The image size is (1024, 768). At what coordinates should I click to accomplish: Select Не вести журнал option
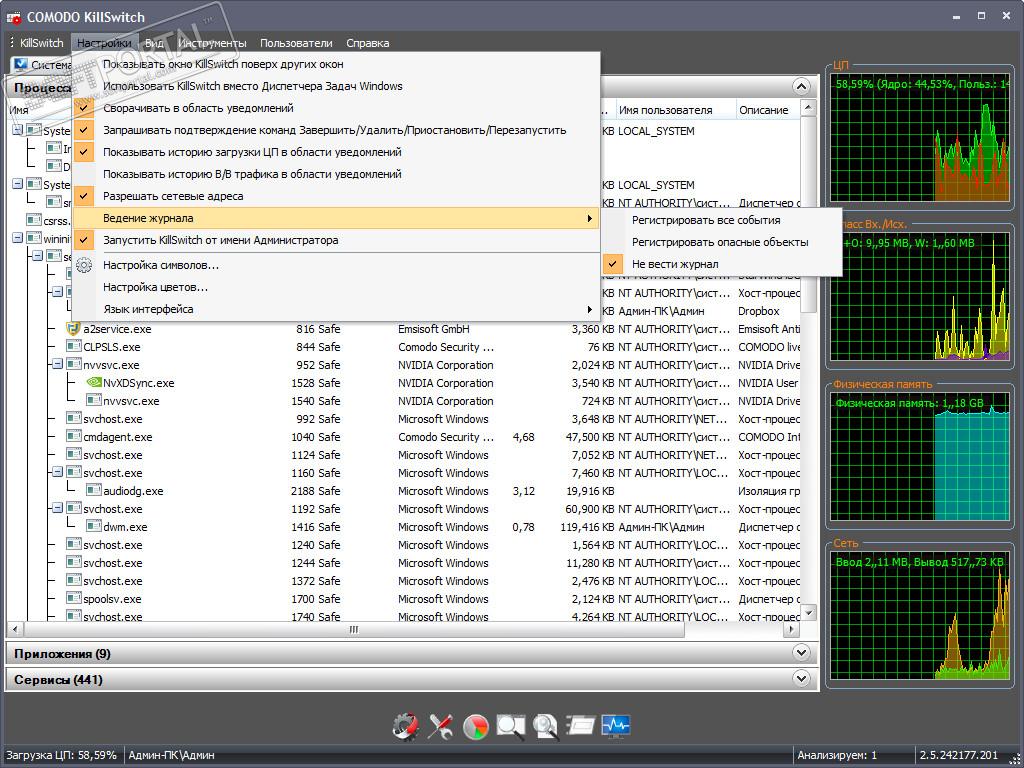click(x=722, y=264)
